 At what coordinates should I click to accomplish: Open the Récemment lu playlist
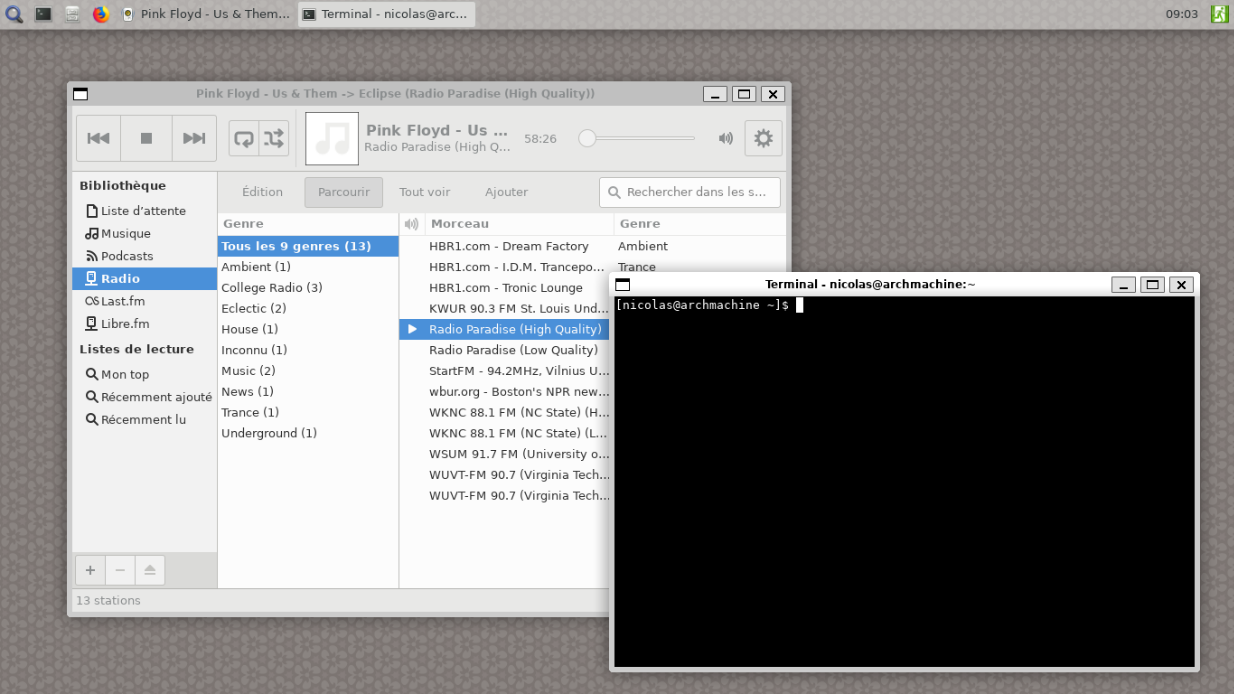(x=144, y=420)
